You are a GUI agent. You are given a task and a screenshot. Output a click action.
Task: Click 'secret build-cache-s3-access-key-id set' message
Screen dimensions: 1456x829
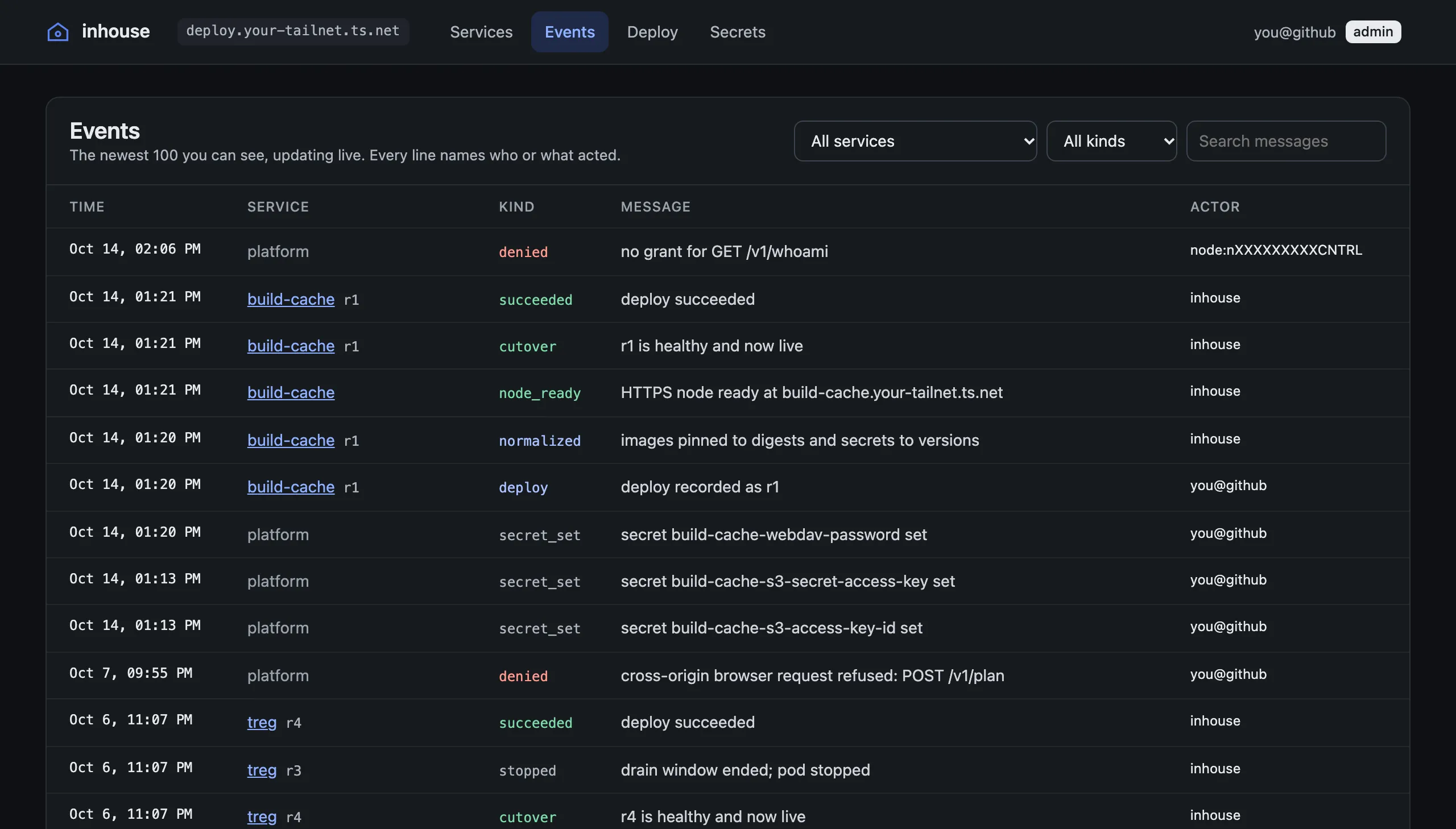(772, 628)
